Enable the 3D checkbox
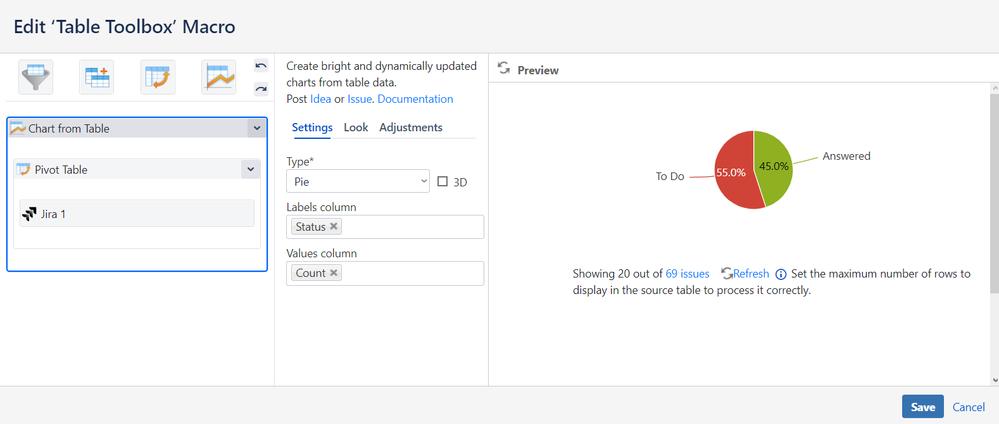This screenshot has width=999, height=424. (x=443, y=182)
